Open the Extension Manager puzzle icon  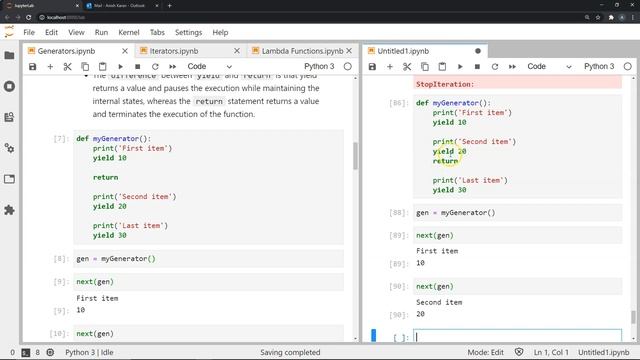[9, 210]
